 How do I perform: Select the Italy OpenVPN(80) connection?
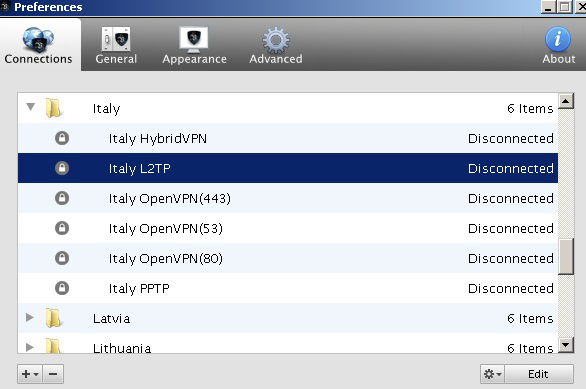tap(288, 258)
